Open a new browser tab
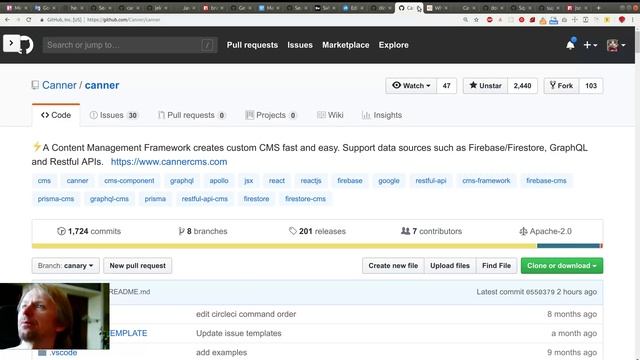Image resolution: width=640 pixels, height=360 pixels. point(599,8)
